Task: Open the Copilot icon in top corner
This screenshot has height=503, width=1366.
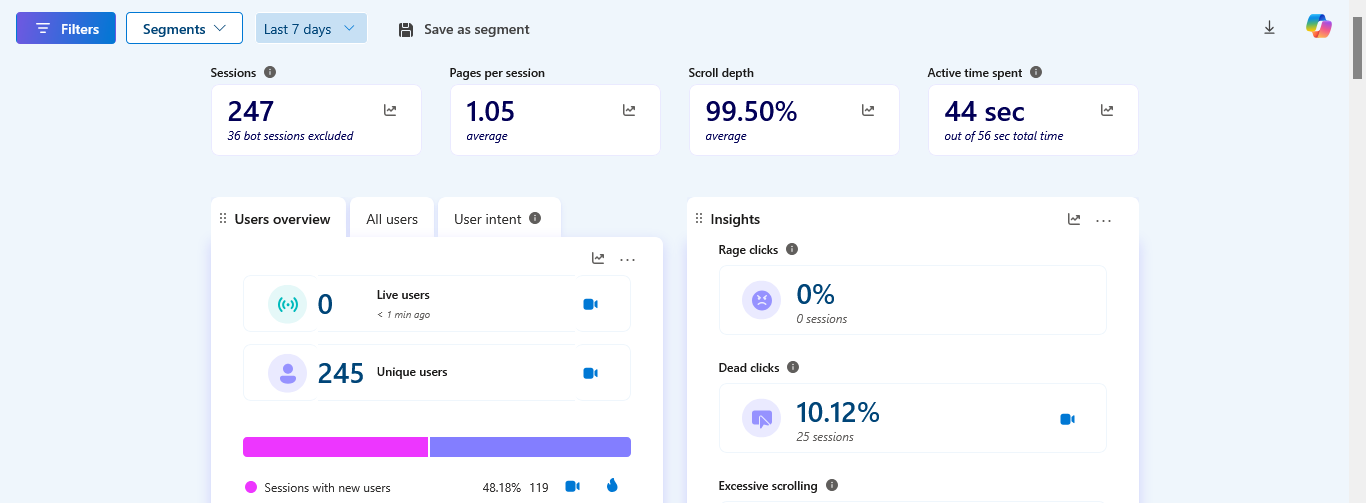Action: point(1319,27)
